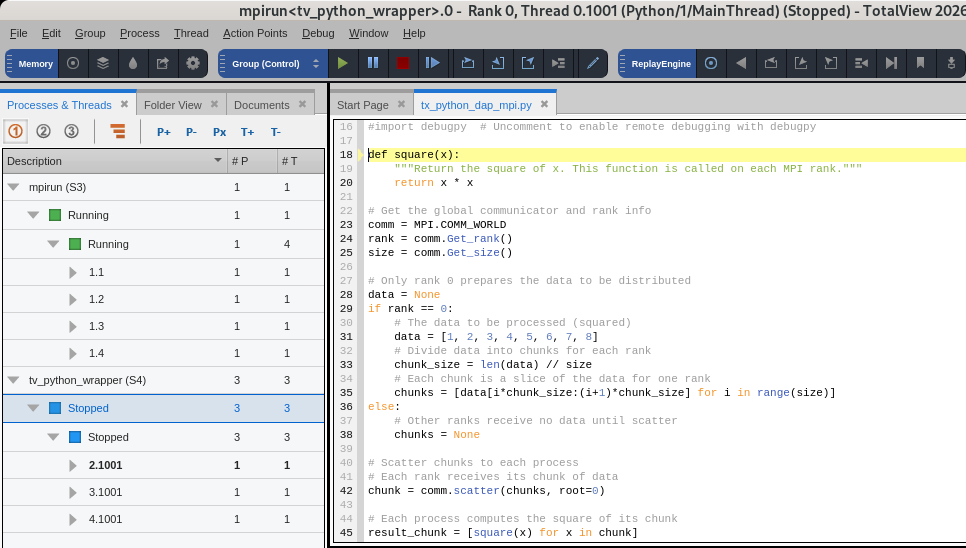Click the Step Out icon
This screenshot has height=548, width=966.
[x=528, y=63]
